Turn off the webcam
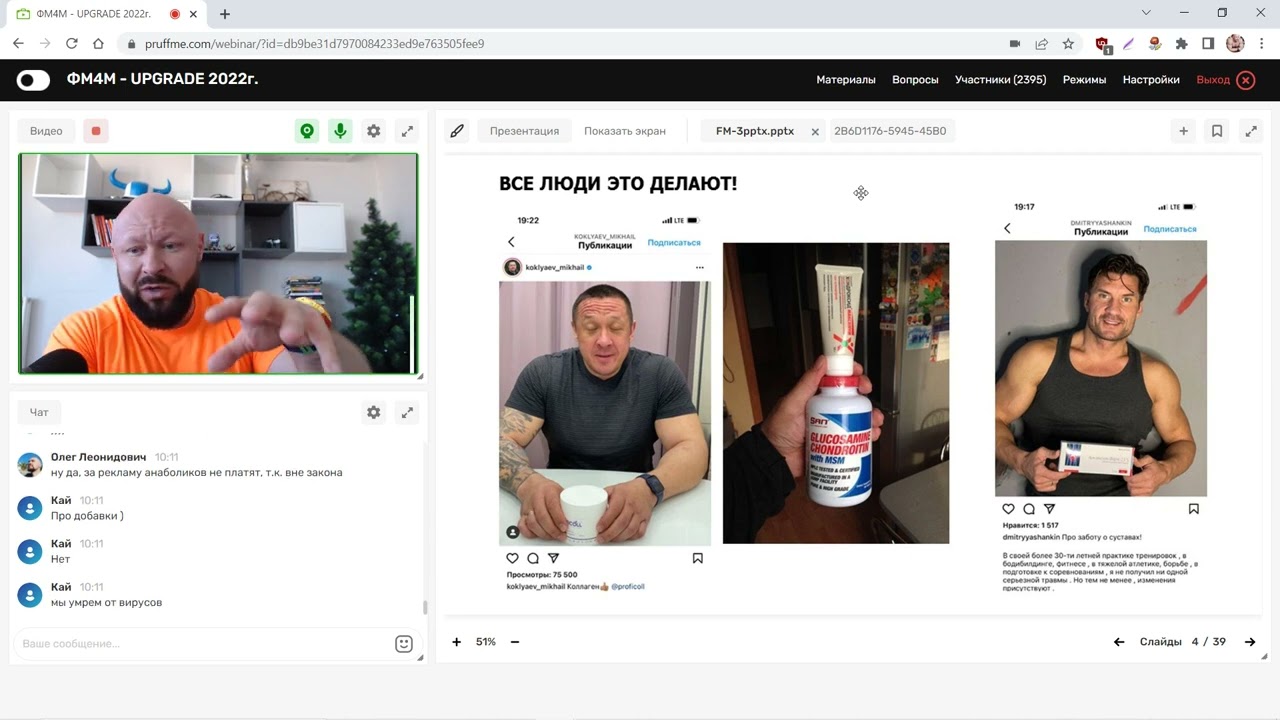The height and width of the screenshot is (720, 1280). click(307, 130)
